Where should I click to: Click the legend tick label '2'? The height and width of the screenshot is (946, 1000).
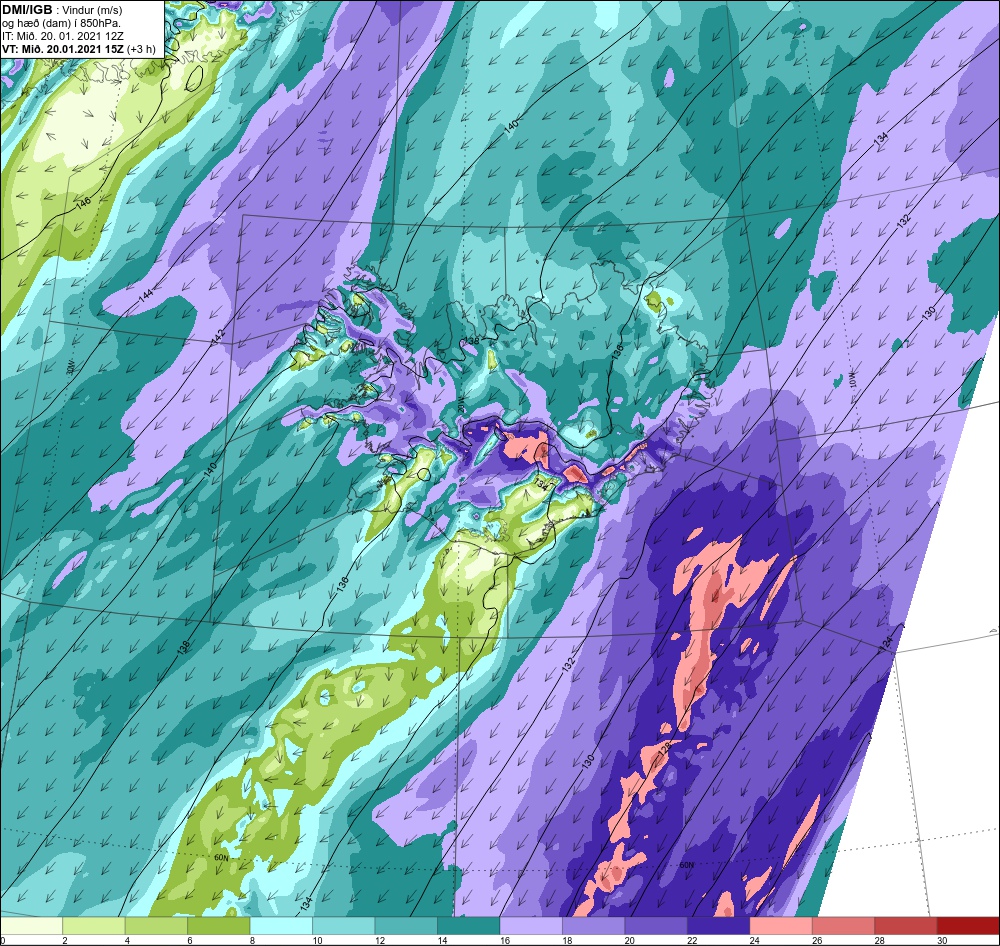pos(64,940)
